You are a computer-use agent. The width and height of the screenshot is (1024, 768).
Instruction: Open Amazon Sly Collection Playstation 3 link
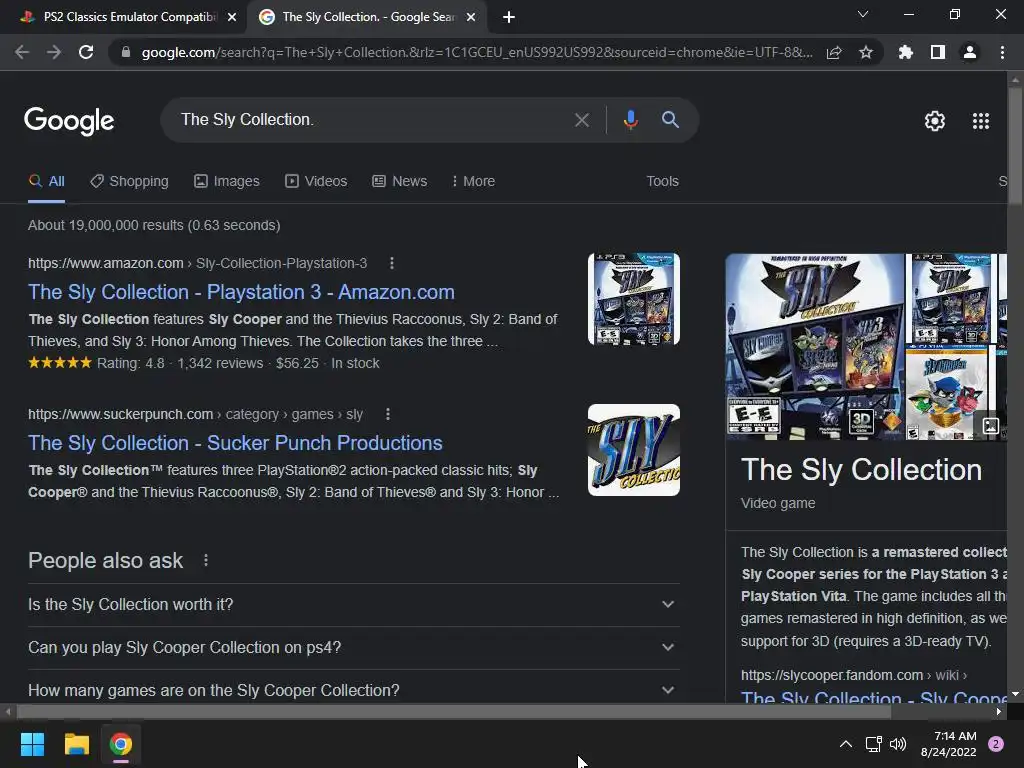tap(241, 292)
